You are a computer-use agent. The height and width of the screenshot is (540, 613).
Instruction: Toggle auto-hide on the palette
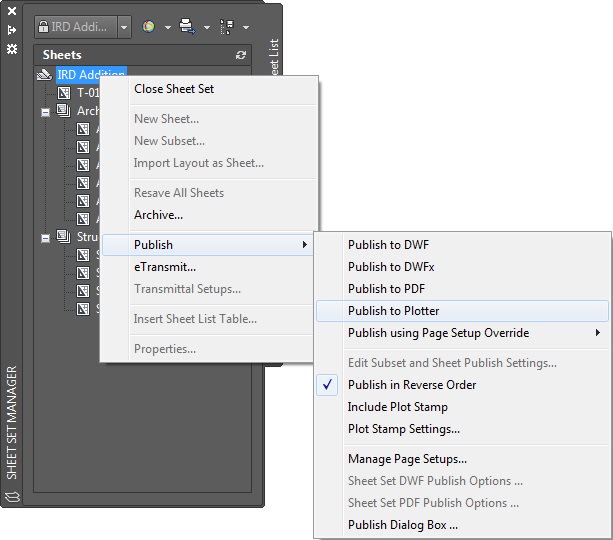coord(12,30)
